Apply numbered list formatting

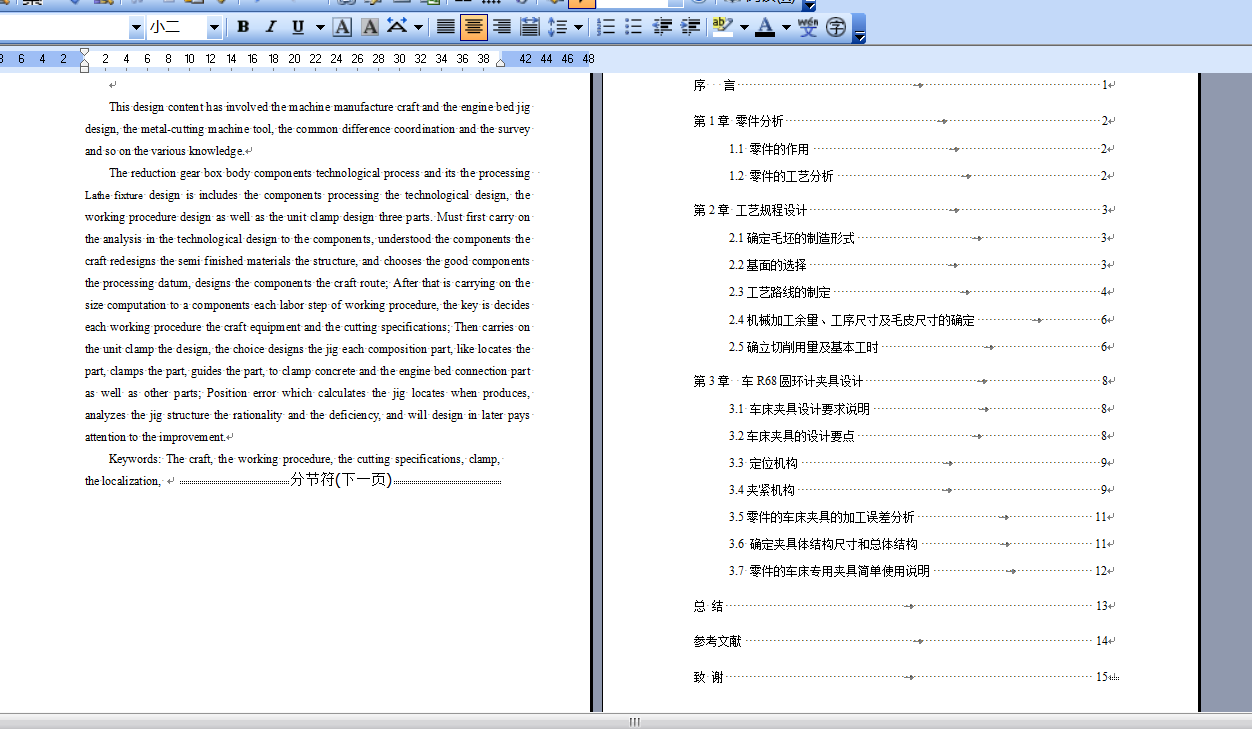coord(606,27)
